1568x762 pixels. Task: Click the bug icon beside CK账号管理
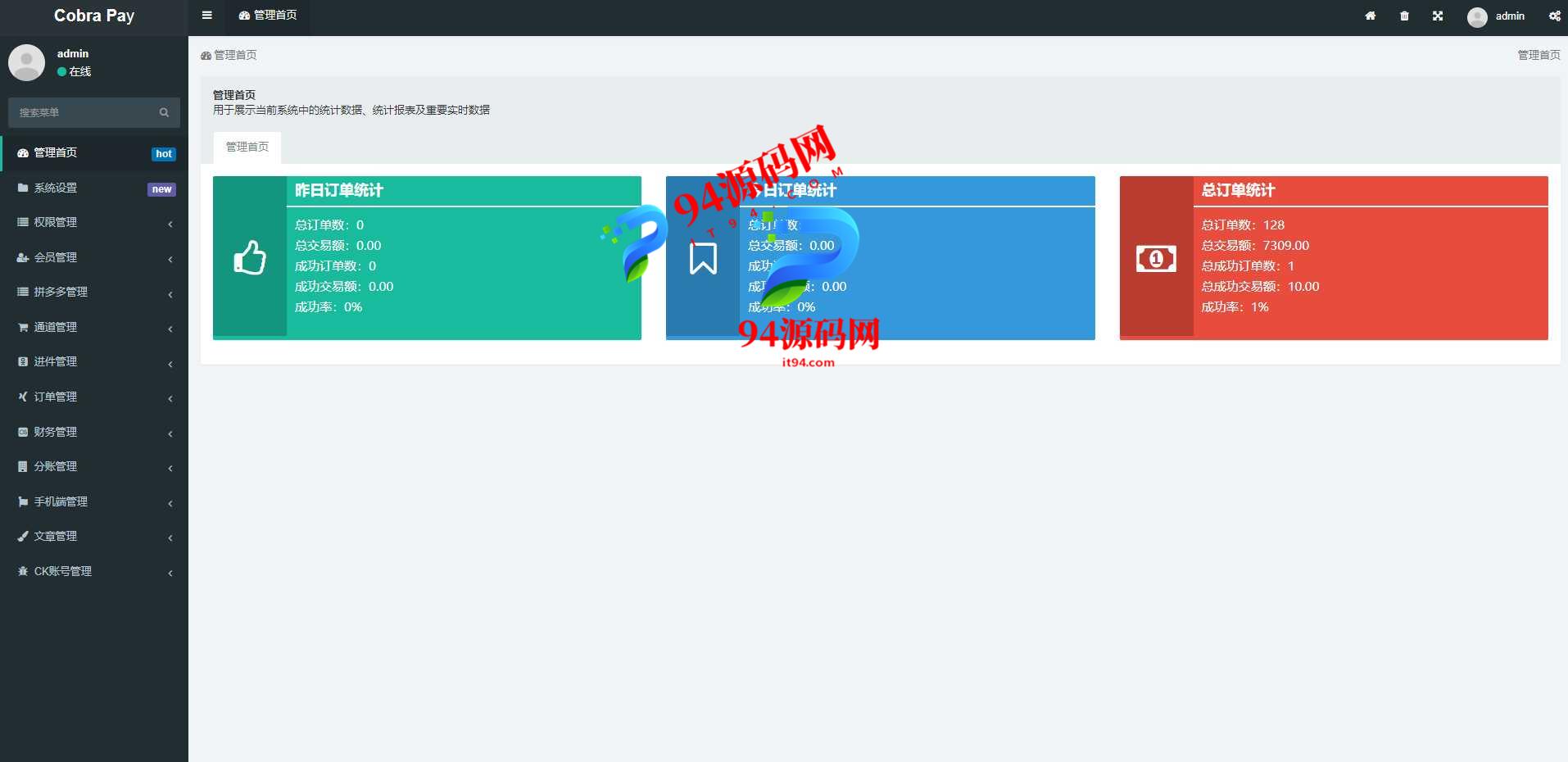[23, 571]
